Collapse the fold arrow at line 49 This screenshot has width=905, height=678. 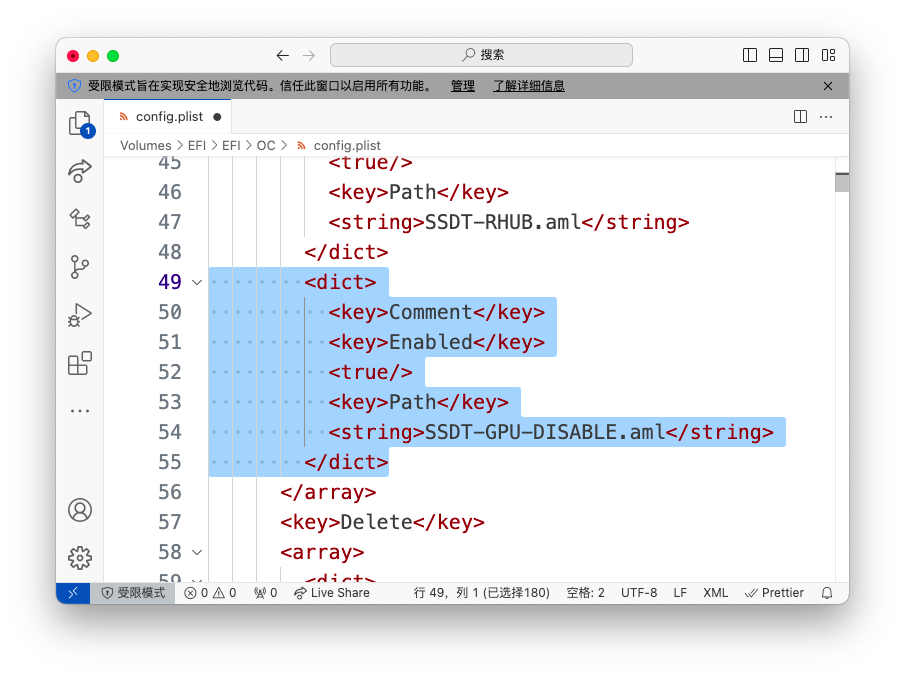[197, 282]
